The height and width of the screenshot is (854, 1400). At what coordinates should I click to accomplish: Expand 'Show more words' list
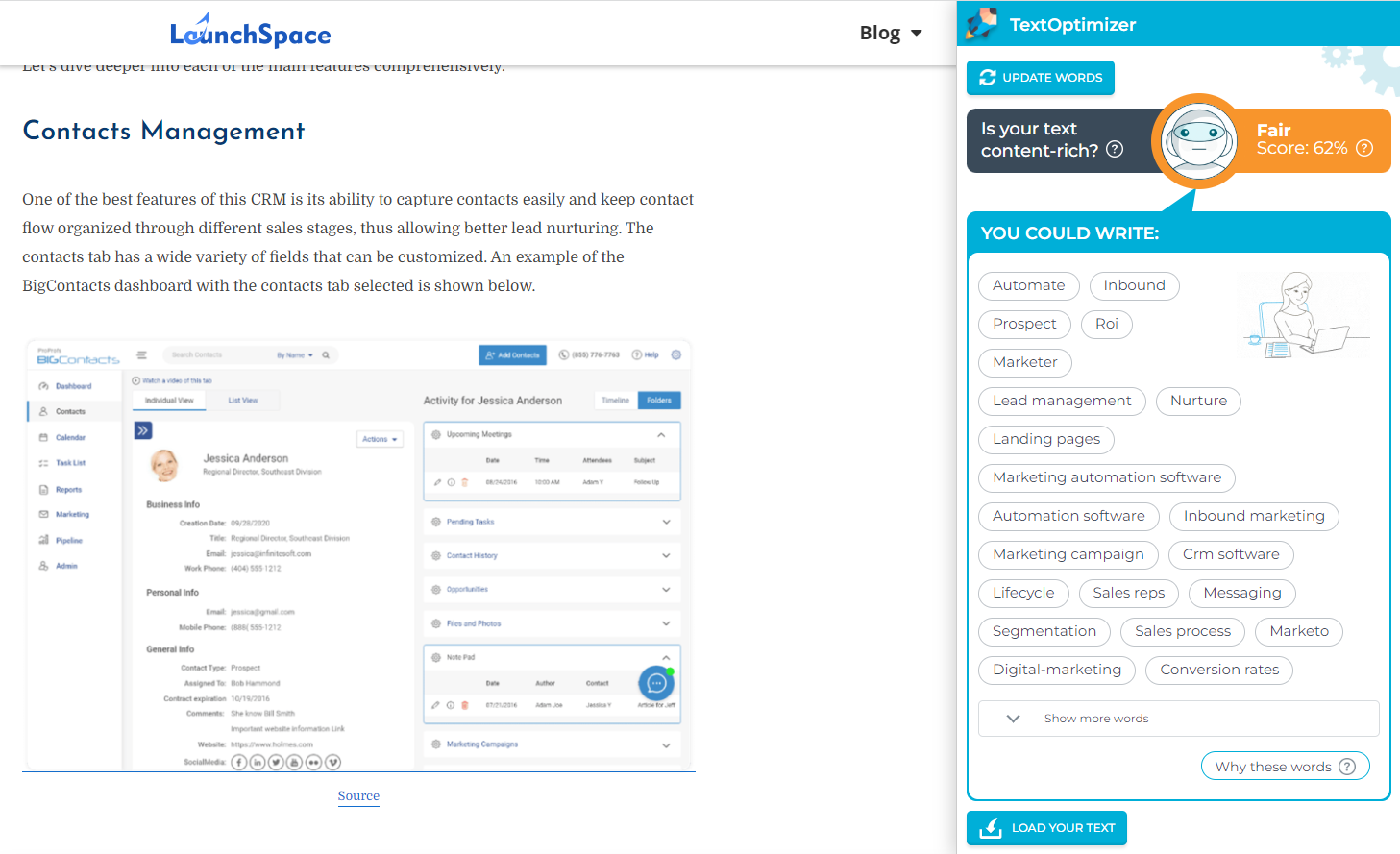(x=1178, y=719)
